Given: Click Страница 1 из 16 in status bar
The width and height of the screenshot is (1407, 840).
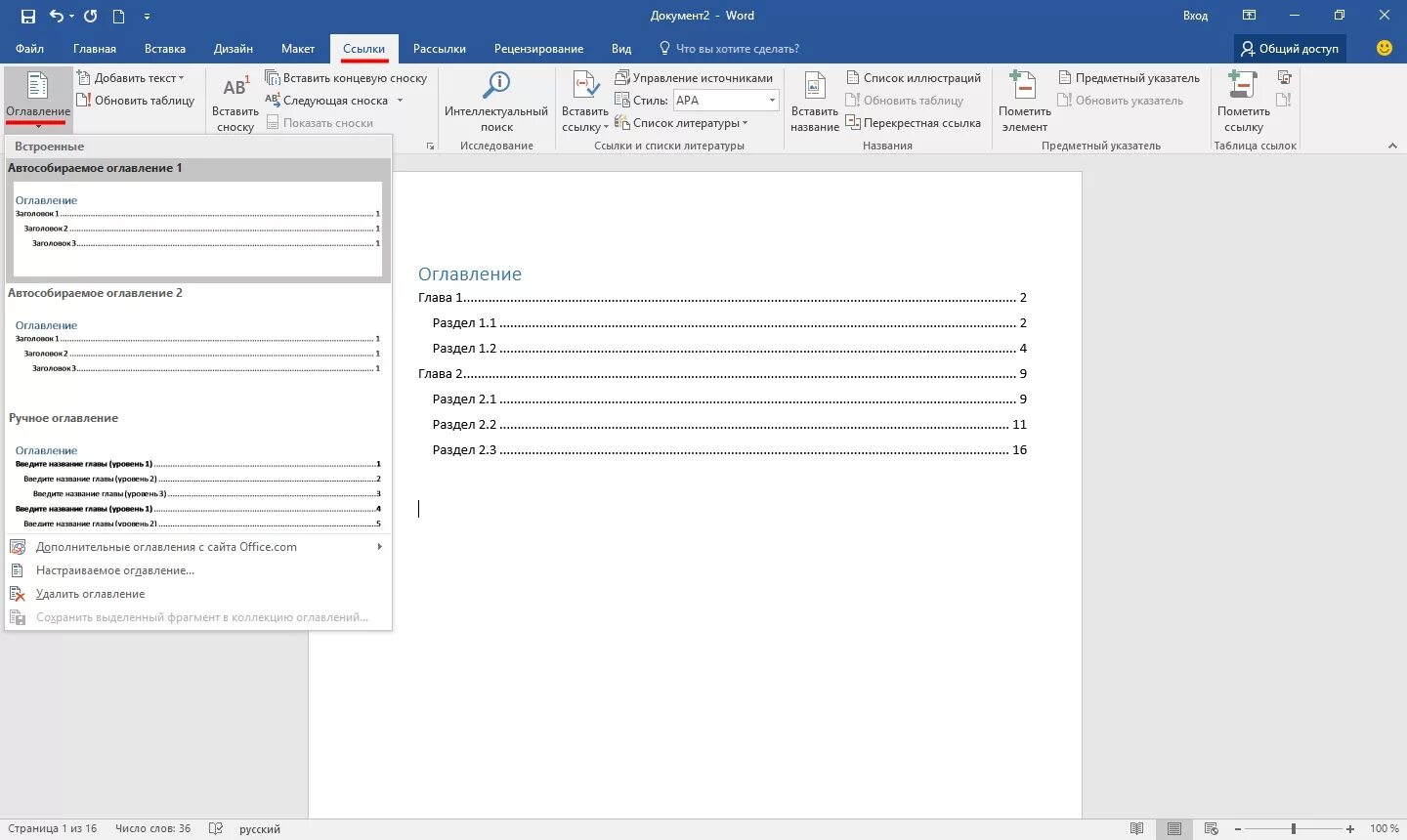Looking at the screenshot, I should [52, 828].
